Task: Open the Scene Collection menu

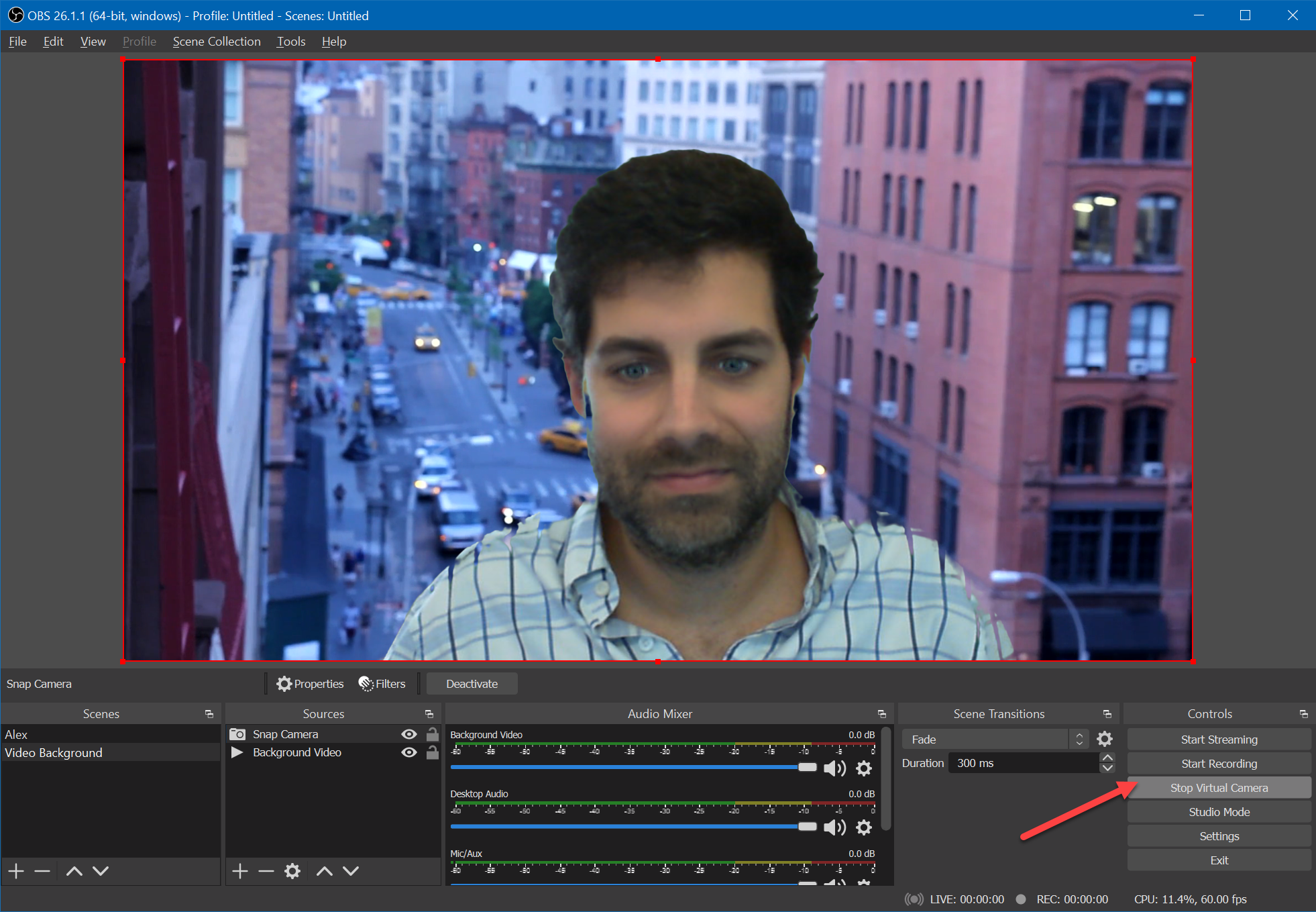Action: tap(217, 42)
